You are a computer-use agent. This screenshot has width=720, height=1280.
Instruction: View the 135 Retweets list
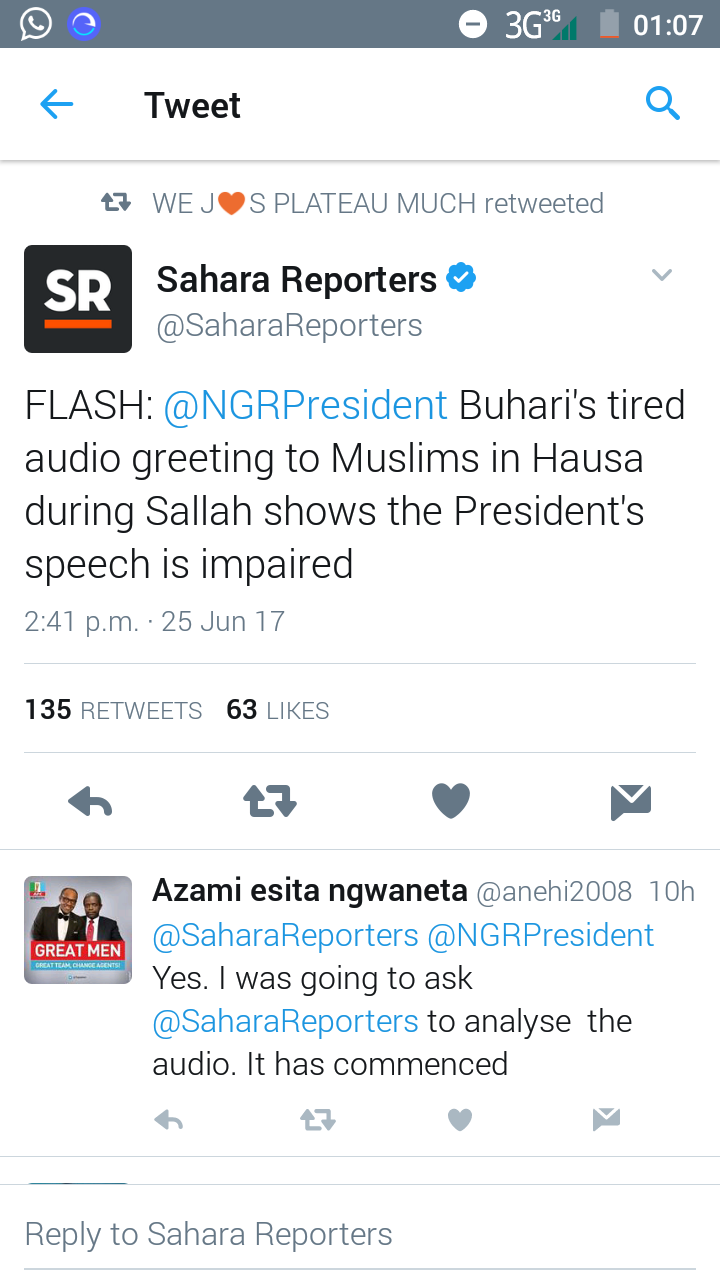click(113, 710)
